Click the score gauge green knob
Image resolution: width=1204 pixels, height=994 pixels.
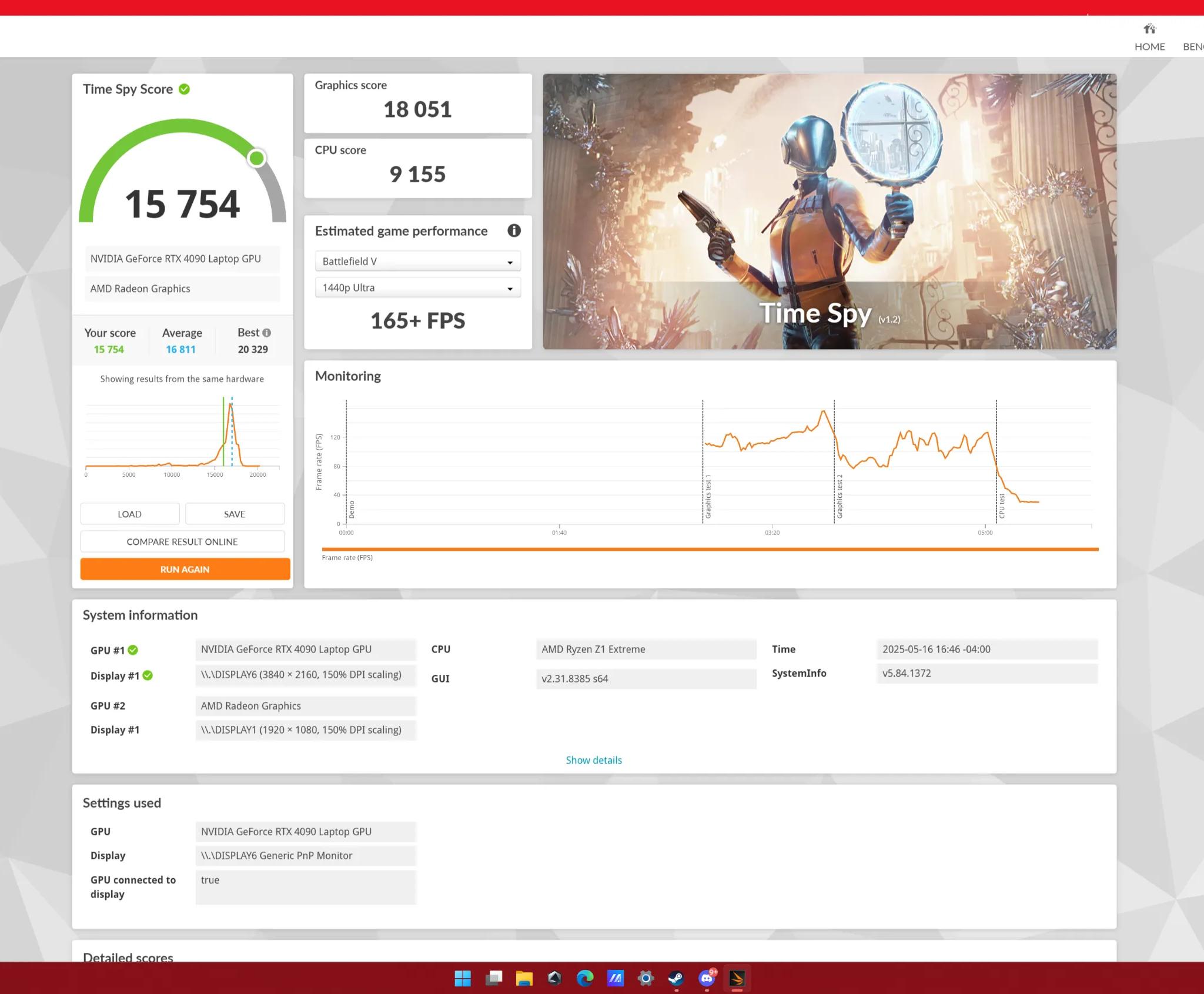click(x=257, y=158)
